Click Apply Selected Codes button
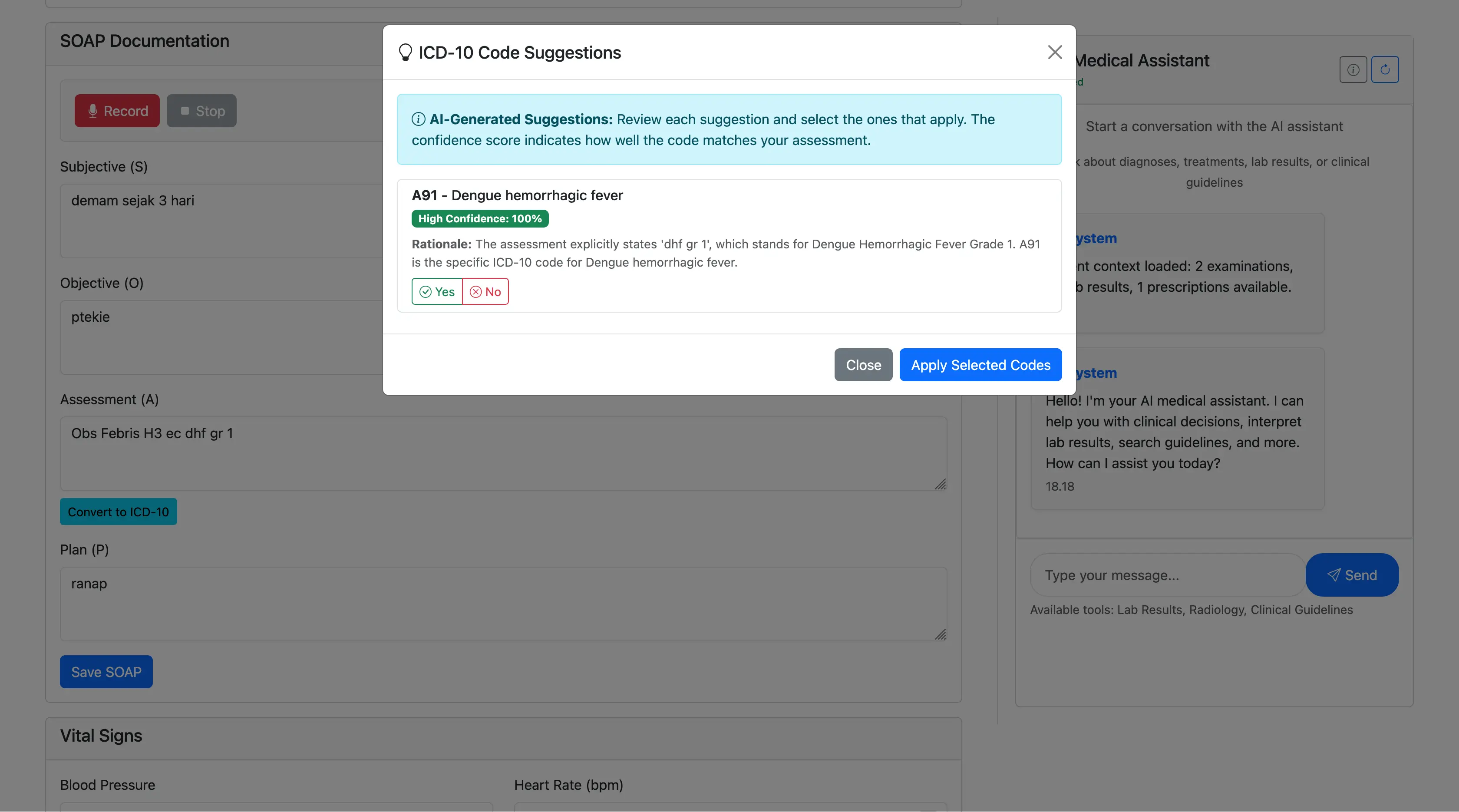This screenshot has width=1459, height=812. [980, 365]
